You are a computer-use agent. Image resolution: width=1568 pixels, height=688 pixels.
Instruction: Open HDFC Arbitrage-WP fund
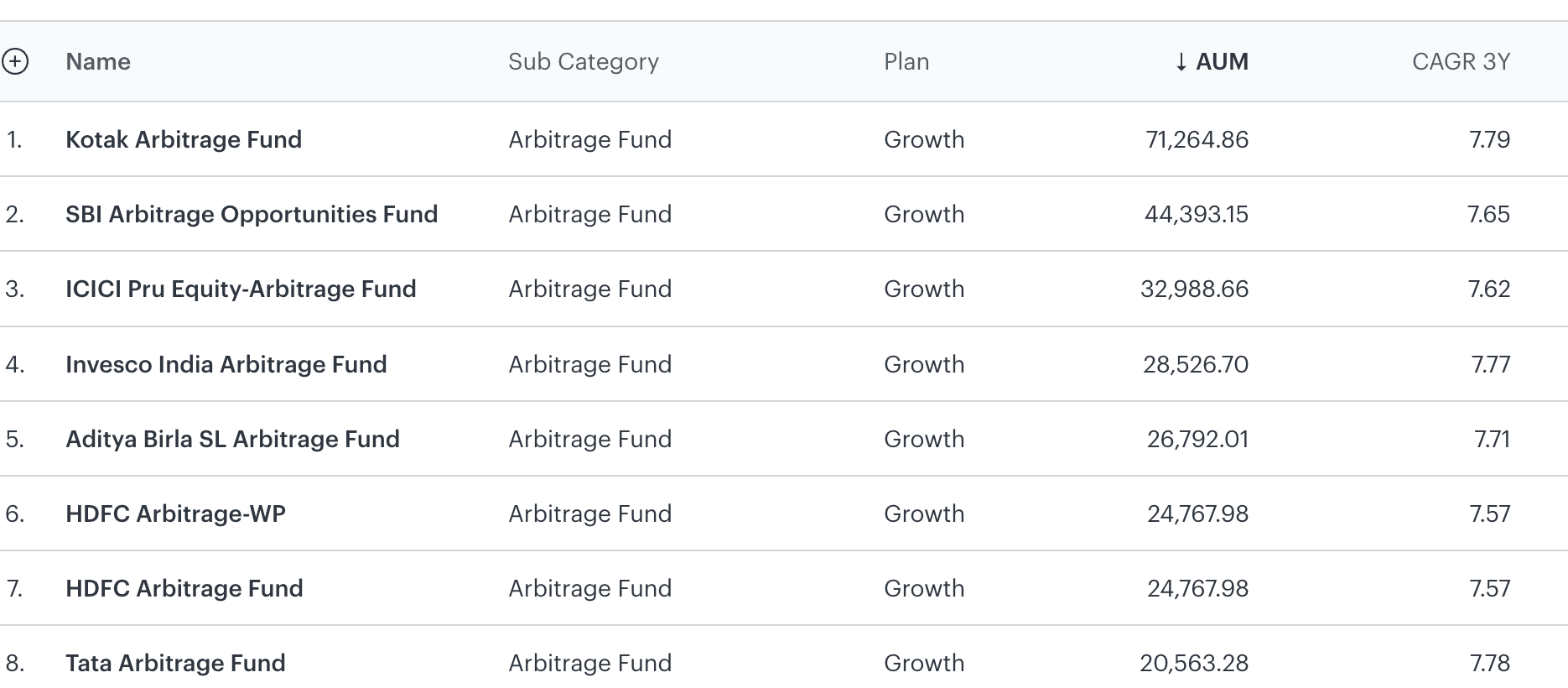[x=175, y=513]
